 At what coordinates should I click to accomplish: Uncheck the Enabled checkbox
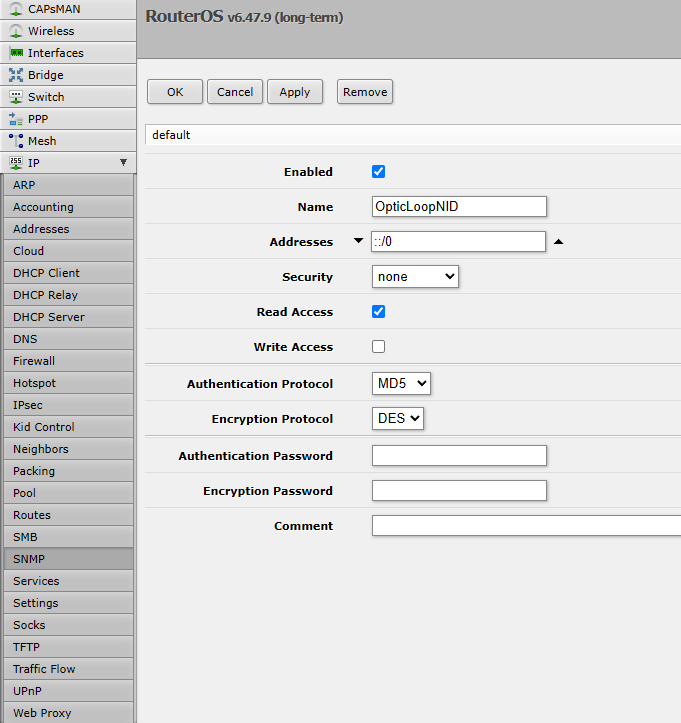[378, 172]
